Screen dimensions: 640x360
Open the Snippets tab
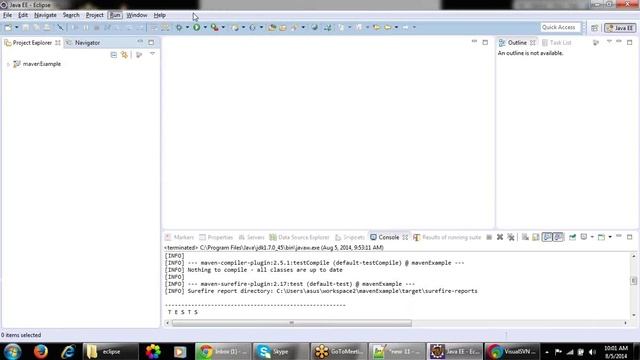point(350,237)
